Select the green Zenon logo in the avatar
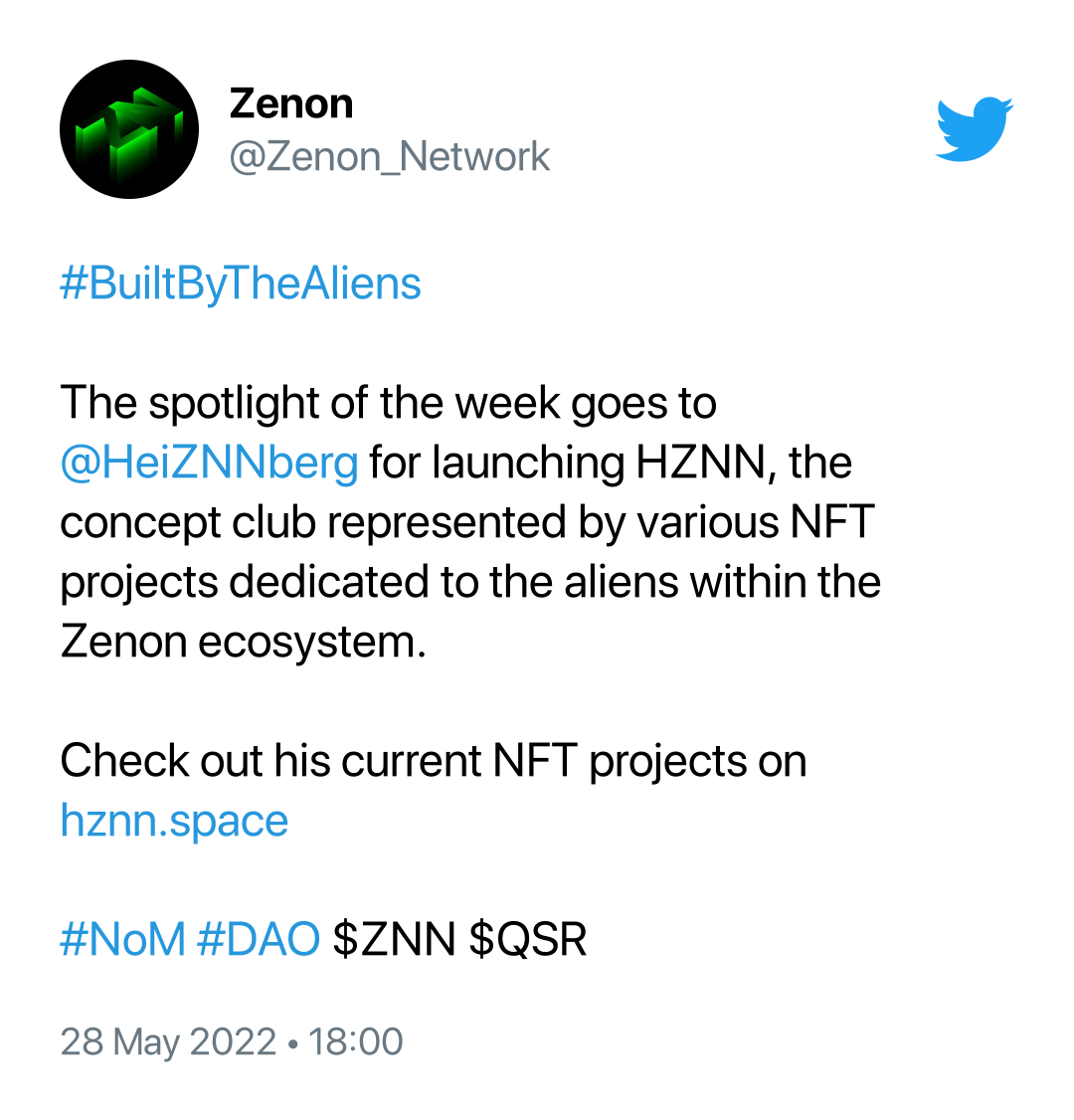The image size is (1074, 1120). pyautogui.click(x=129, y=133)
